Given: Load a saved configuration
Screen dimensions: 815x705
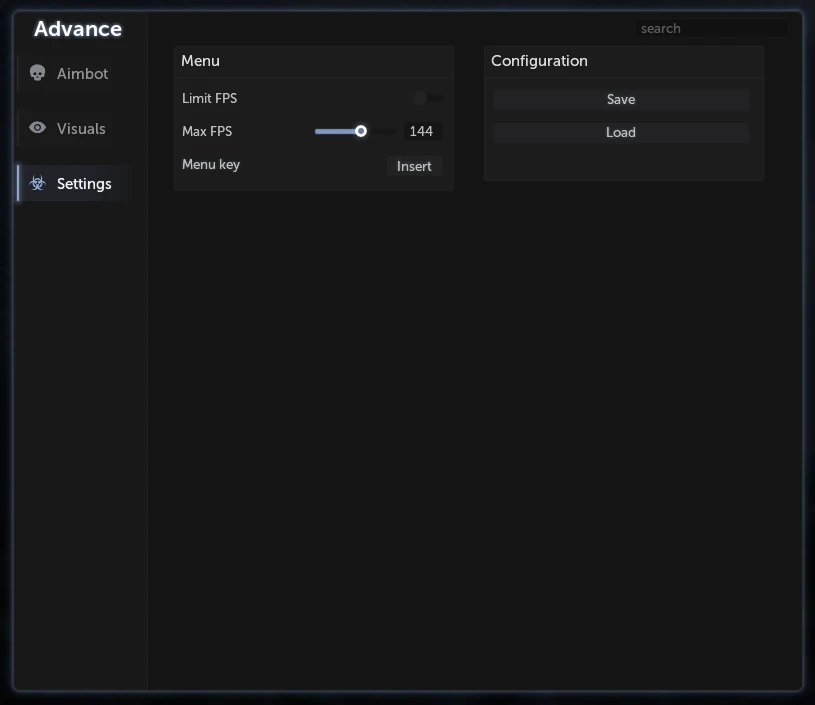Looking at the screenshot, I should pyautogui.click(x=621, y=133).
